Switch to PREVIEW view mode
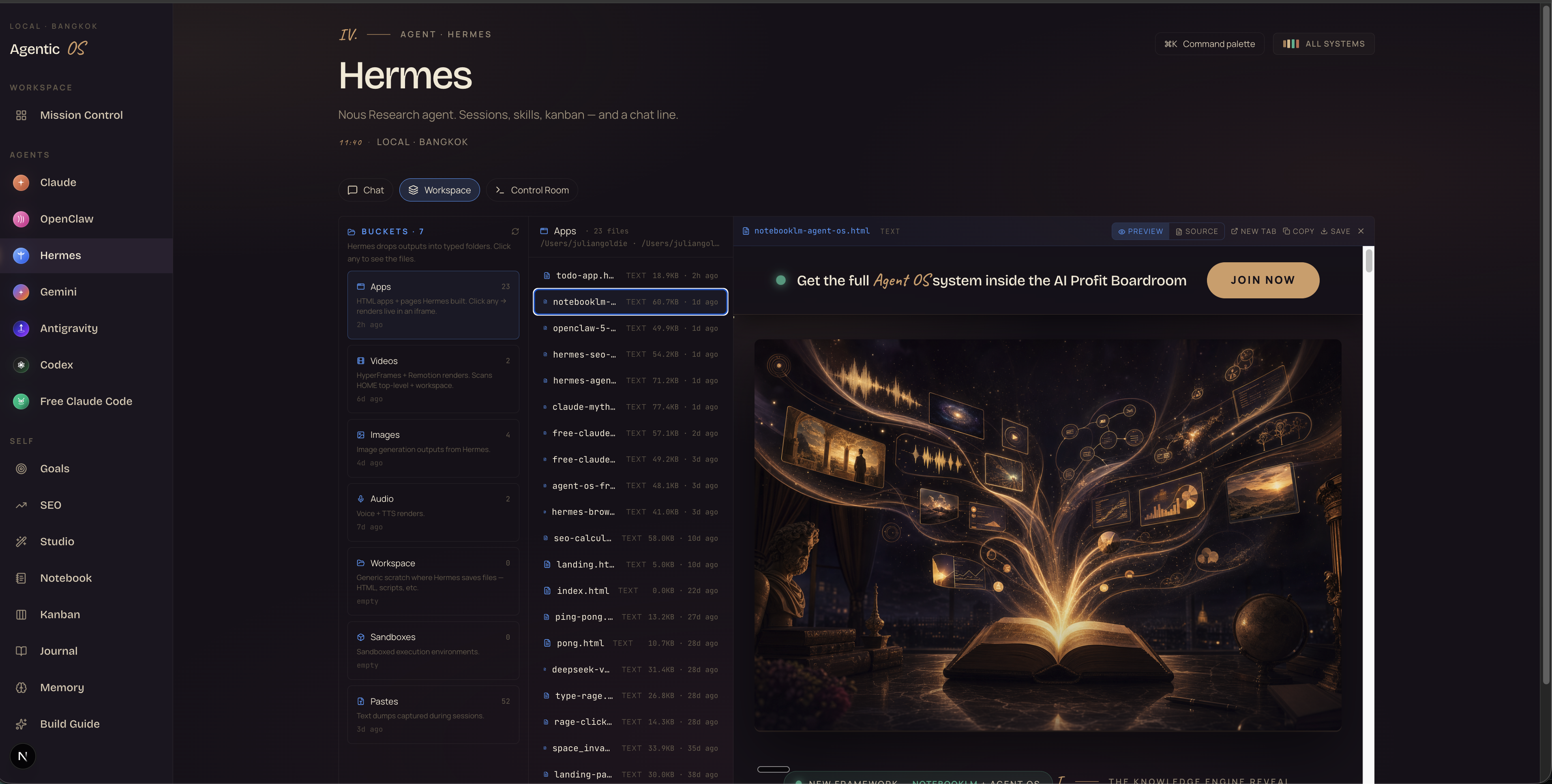Viewport: 1552px width, 784px height. (x=1140, y=231)
